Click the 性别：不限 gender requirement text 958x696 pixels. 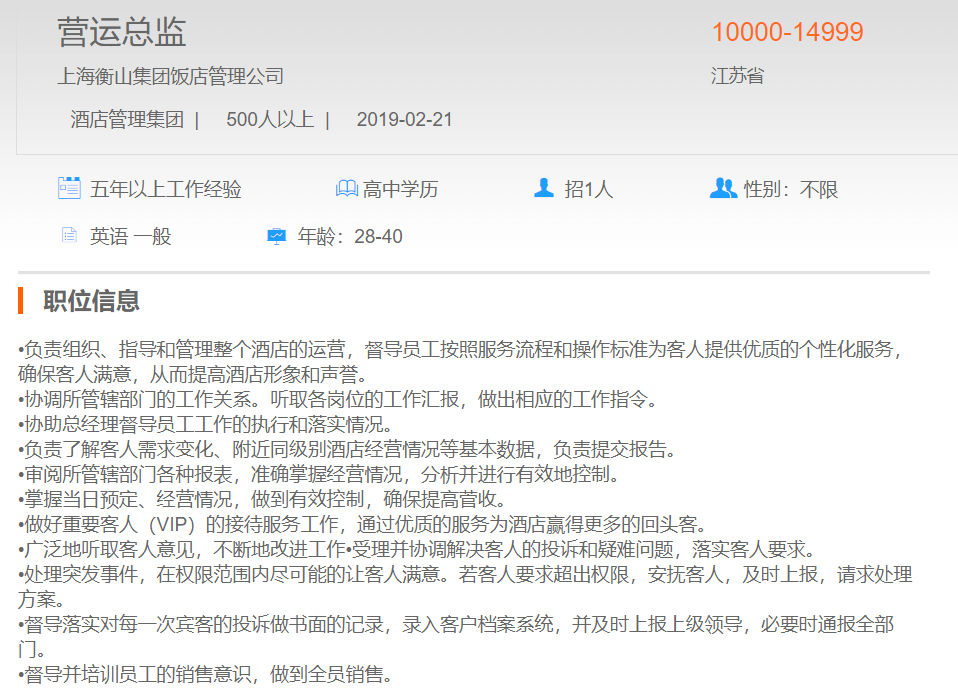[x=791, y=189]
